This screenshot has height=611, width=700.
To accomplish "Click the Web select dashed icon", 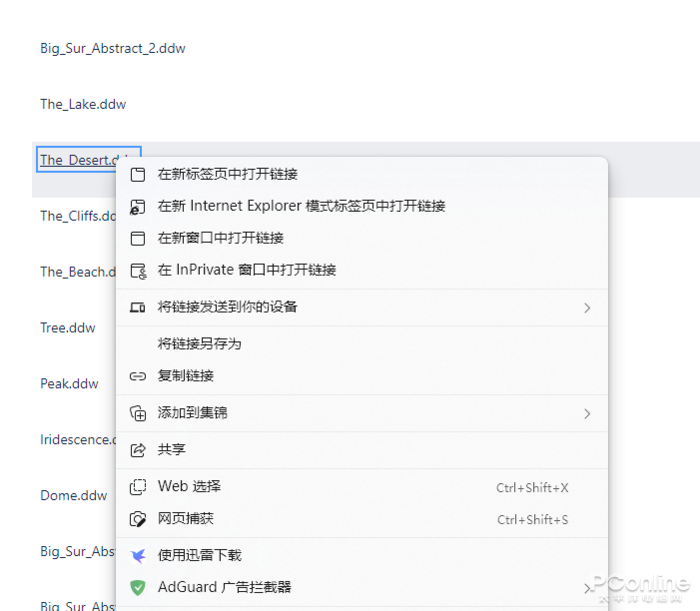I will click(x=138, y=487).
